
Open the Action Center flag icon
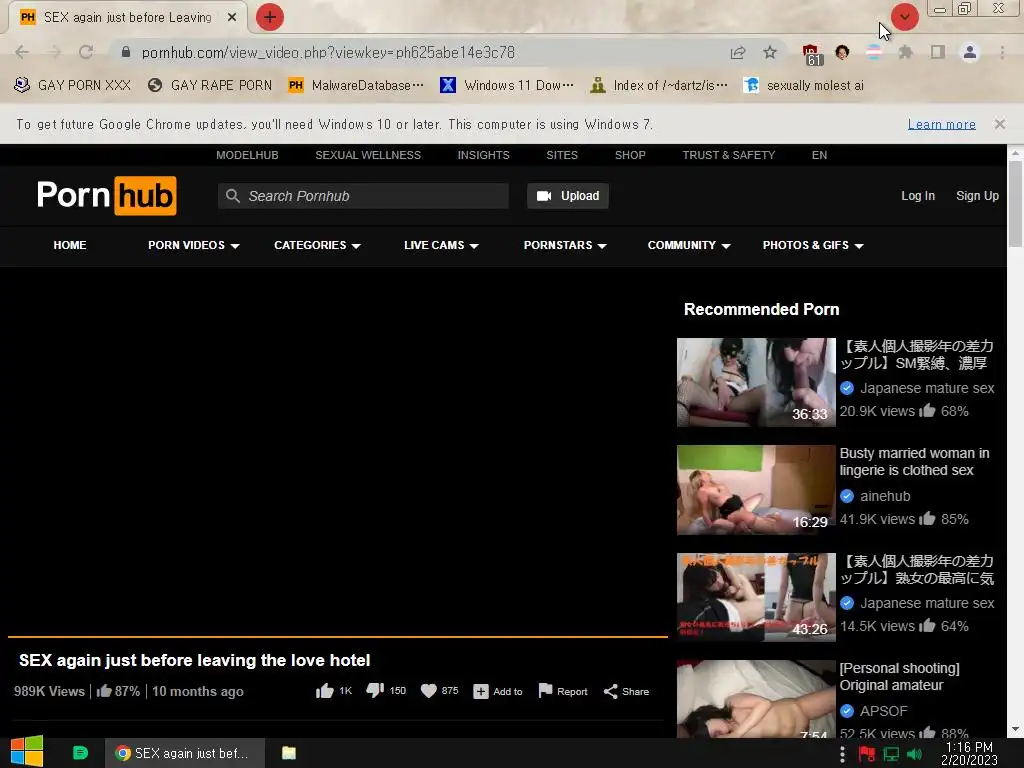tap(867, 754)
